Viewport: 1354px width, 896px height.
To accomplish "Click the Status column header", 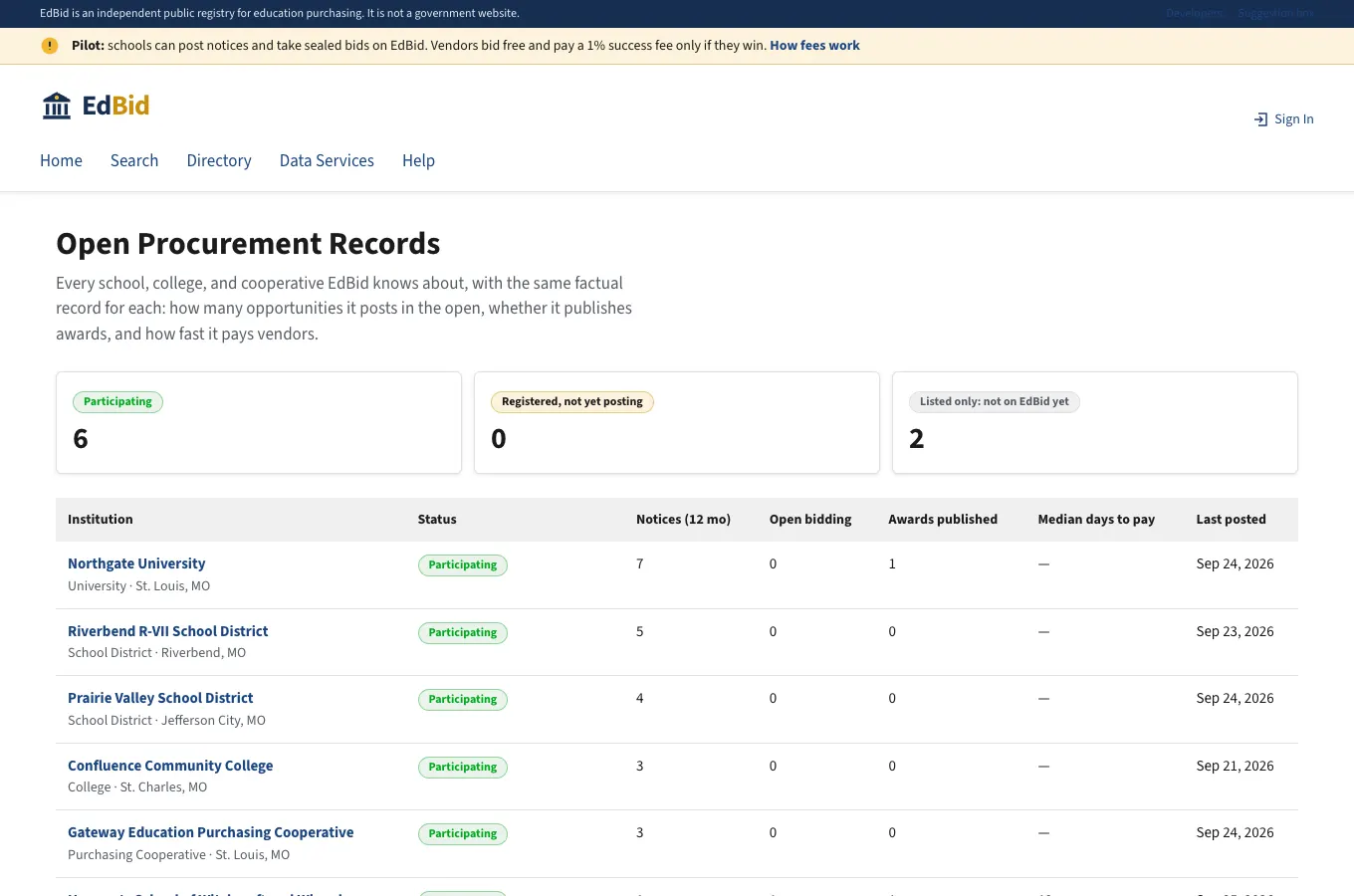I will [437, 520].
